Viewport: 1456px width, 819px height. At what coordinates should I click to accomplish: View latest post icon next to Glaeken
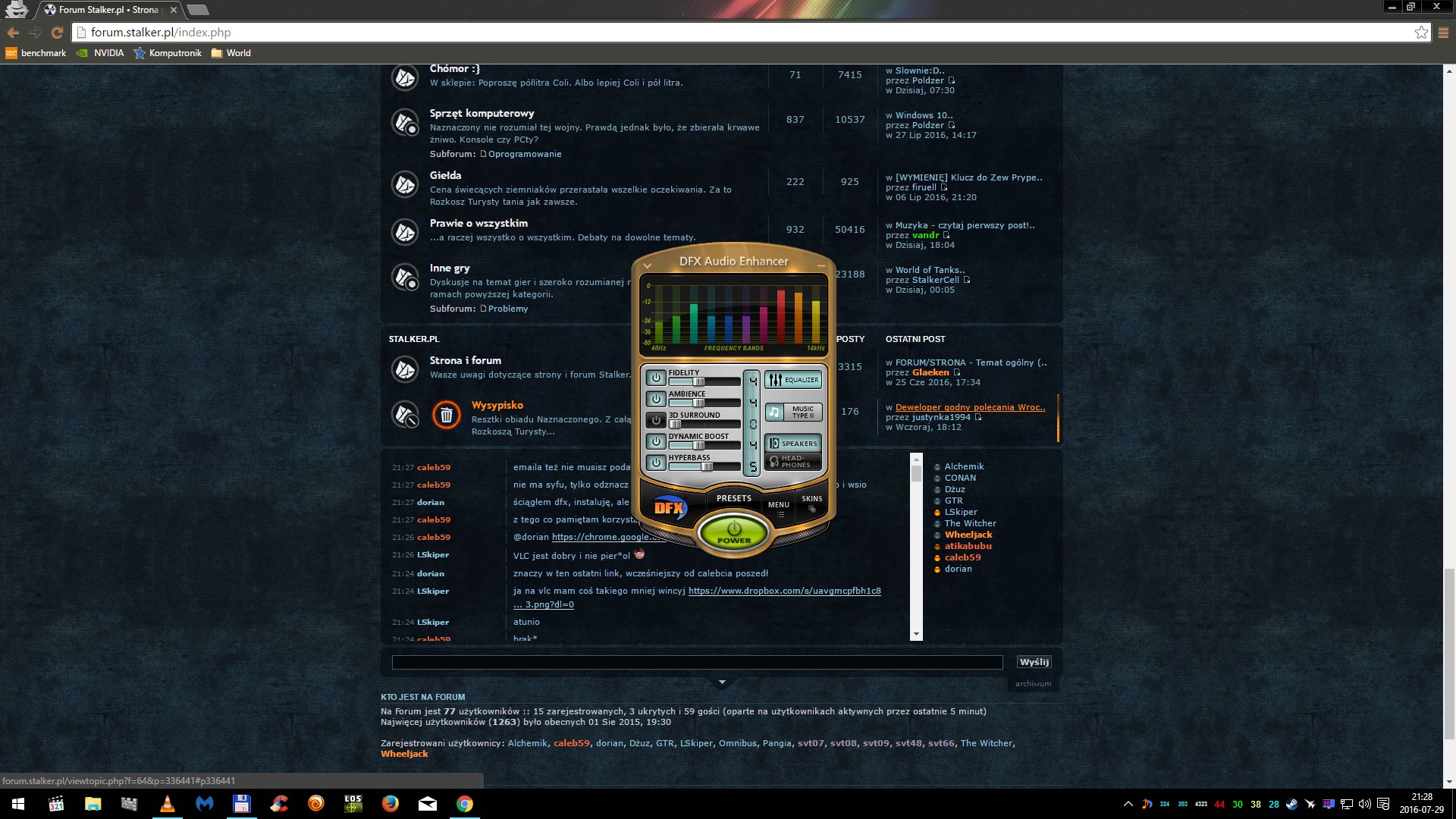tap(957, 372)
